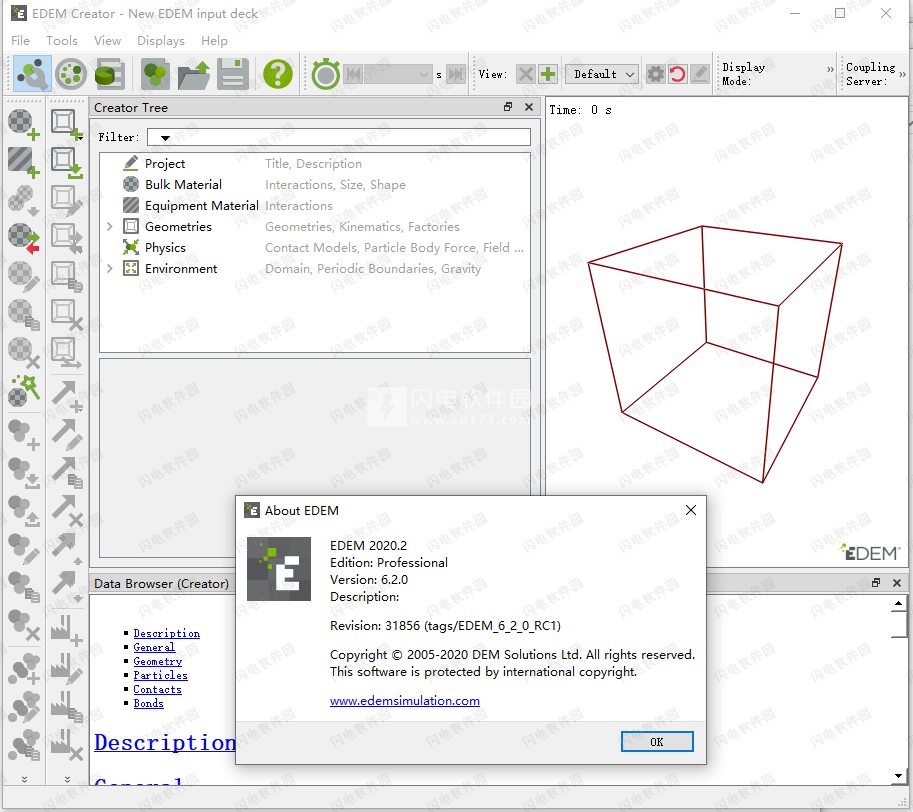The width and height of the screenshot is (913, 812).
Task: Jump to the Geometry link in Data Browser
Action: 158,661
